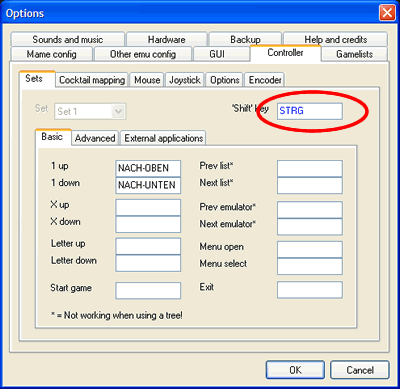The image size is (400, 389).
Task: Click the Prev emulator input field
Action: [x=310, y=210]
